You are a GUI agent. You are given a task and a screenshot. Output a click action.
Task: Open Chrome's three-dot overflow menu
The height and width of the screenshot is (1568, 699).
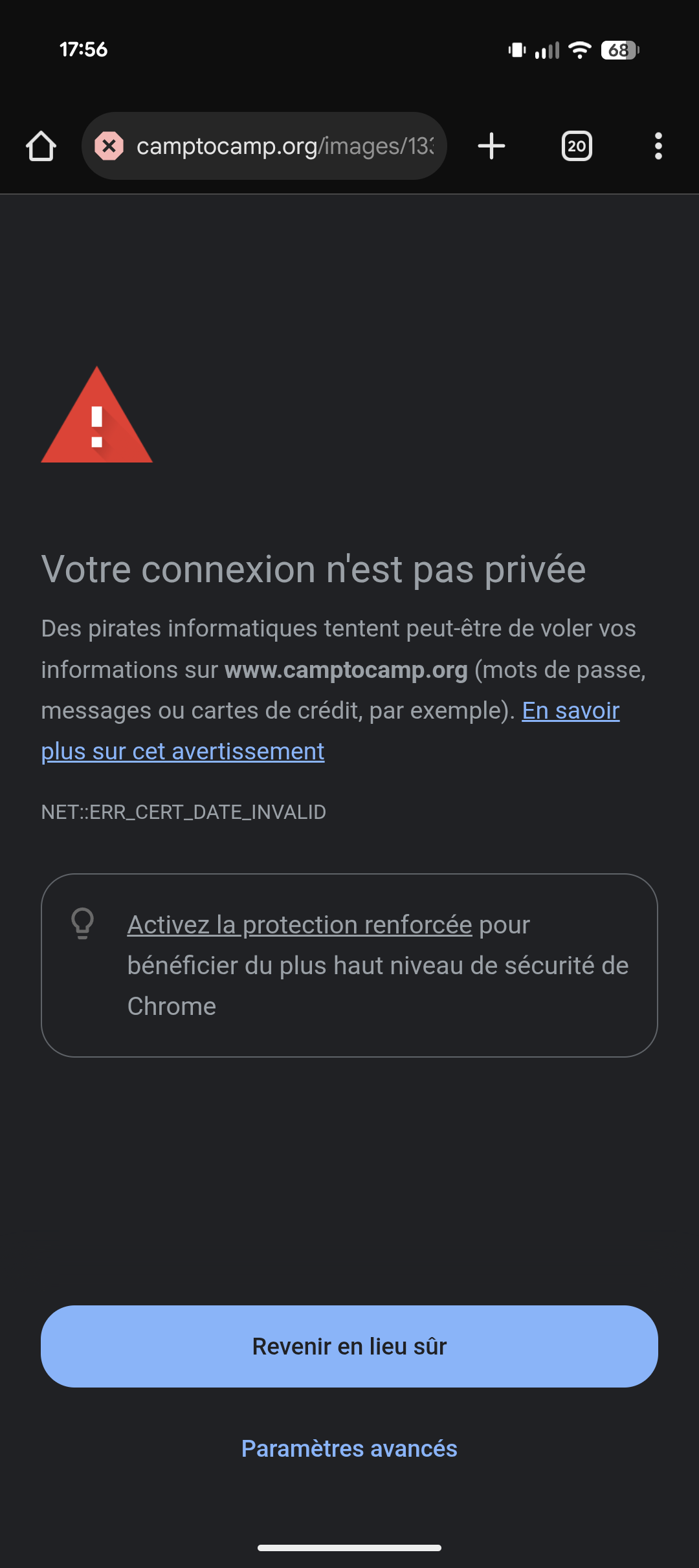pyautogui.click(x=658, y=146)
